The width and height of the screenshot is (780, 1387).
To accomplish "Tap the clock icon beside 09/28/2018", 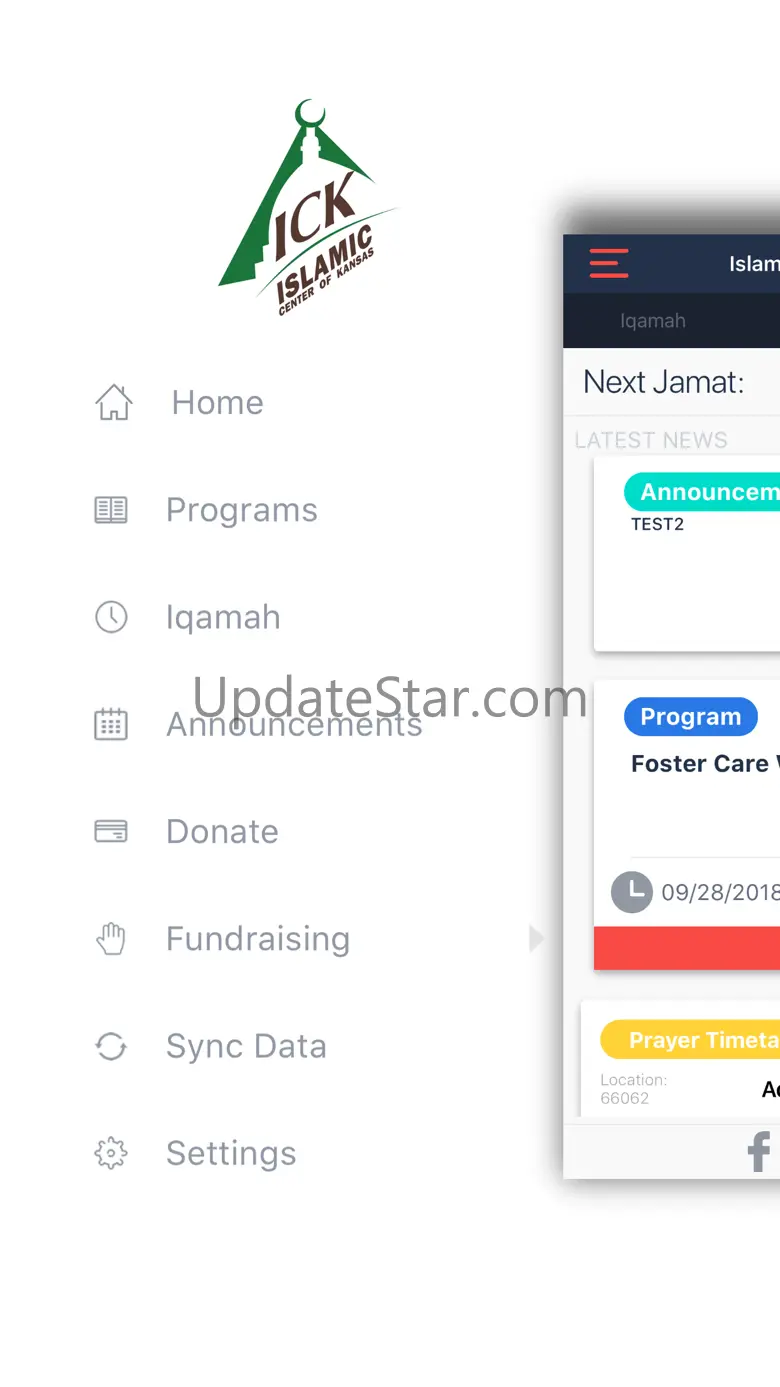I will click(x=632, y=892).
